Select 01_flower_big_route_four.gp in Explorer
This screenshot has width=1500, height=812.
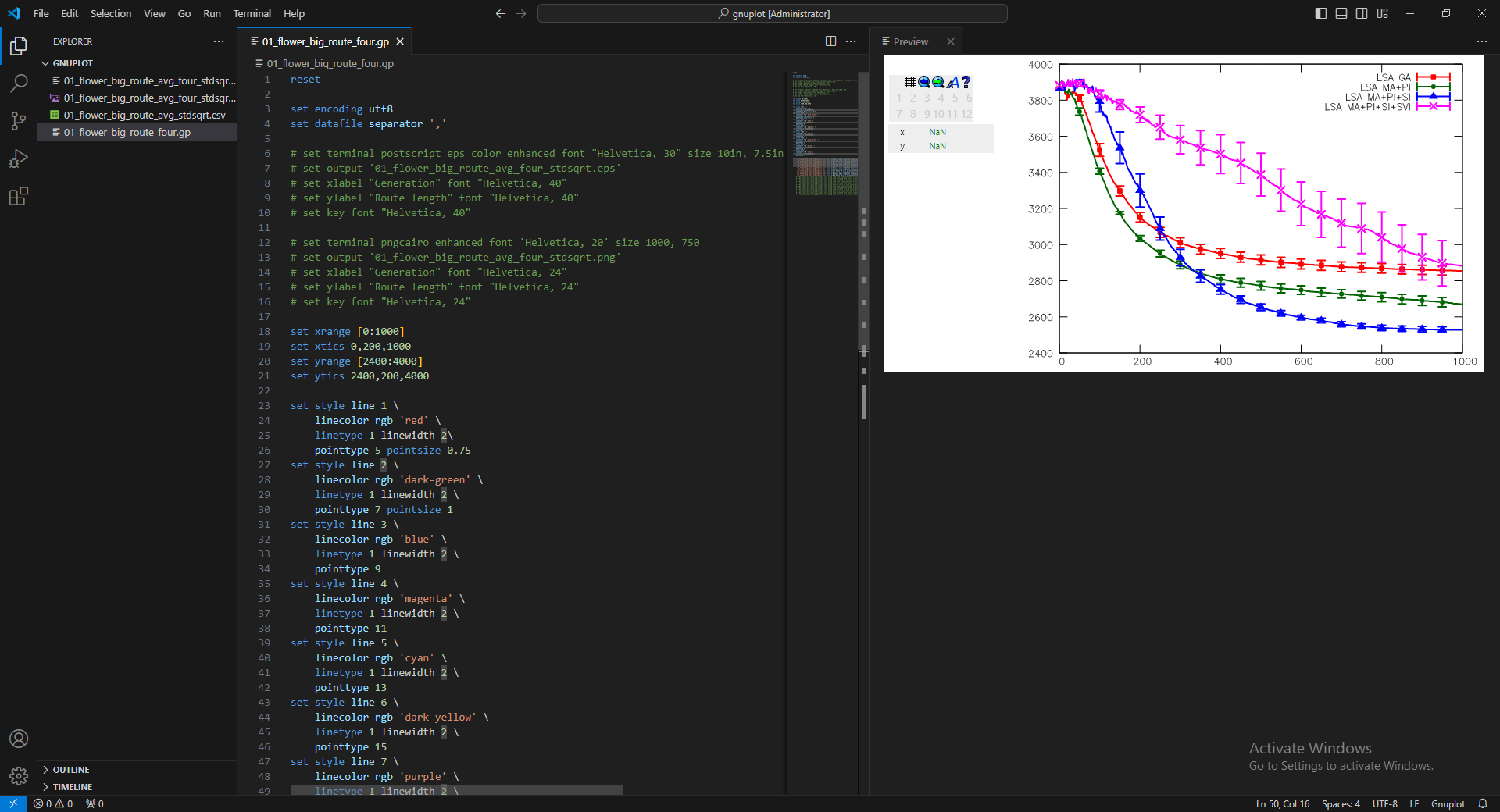137,132
